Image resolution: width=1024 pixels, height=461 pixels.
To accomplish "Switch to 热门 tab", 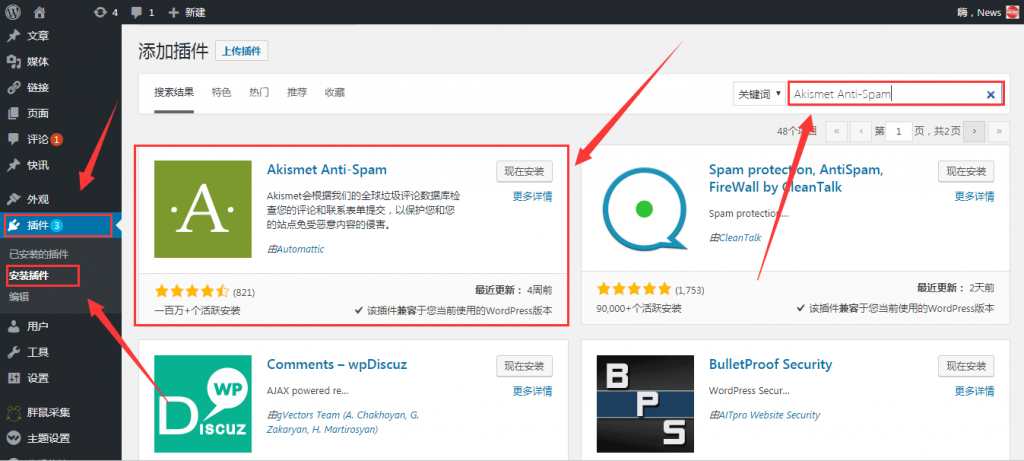I will click(x=259, y=93).
